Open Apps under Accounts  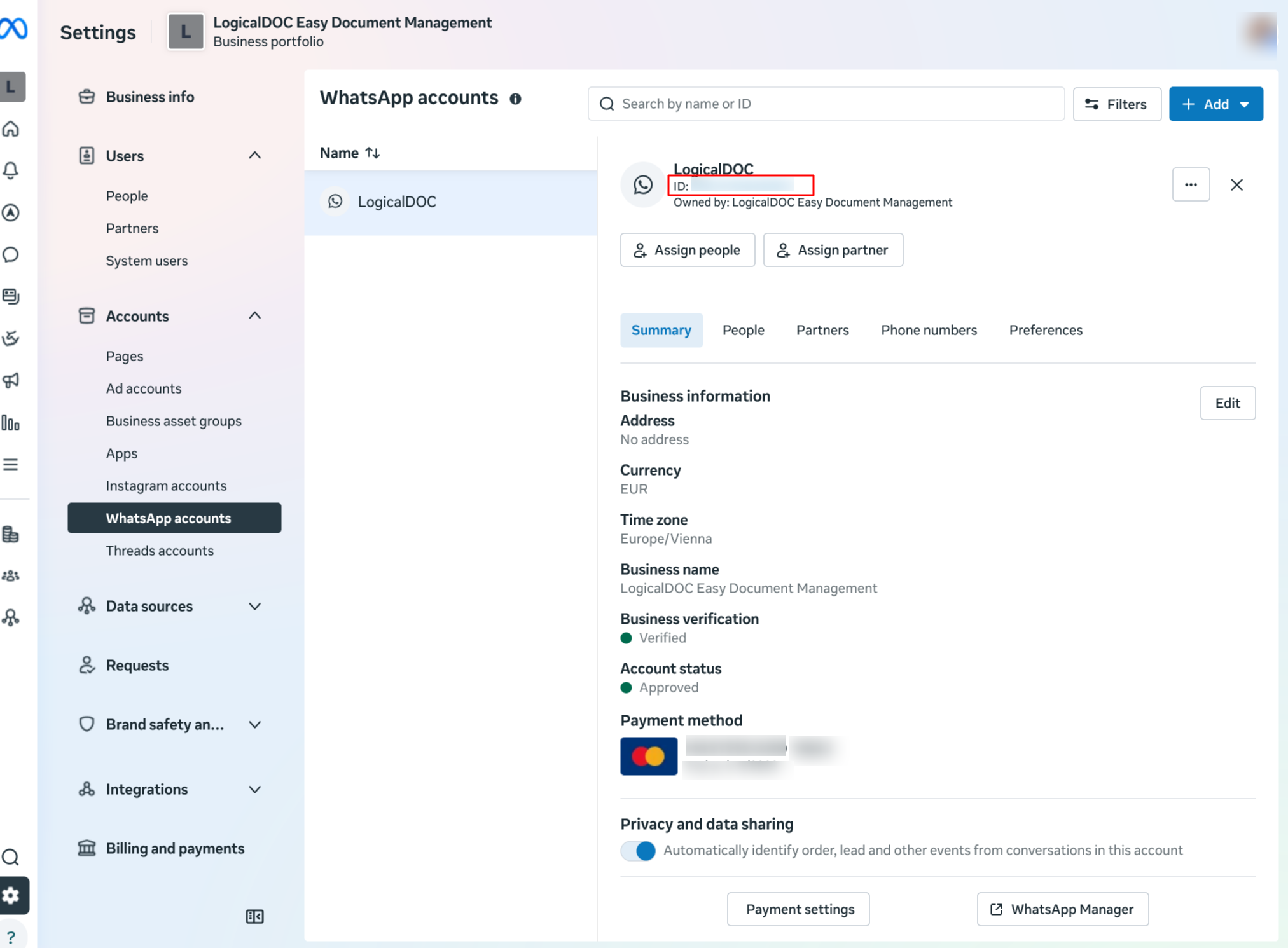(121, 453)
